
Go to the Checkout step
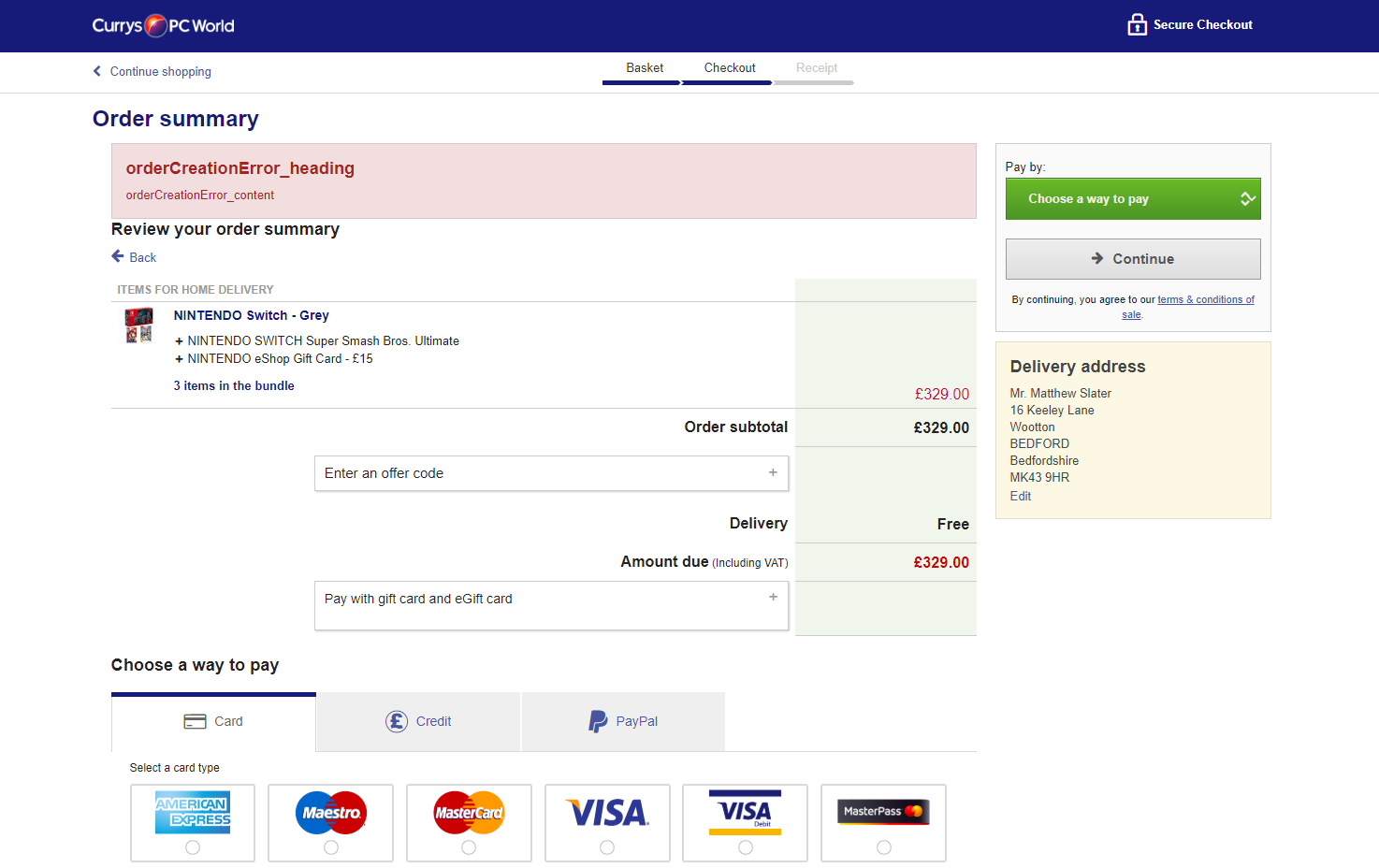(730, 68)
